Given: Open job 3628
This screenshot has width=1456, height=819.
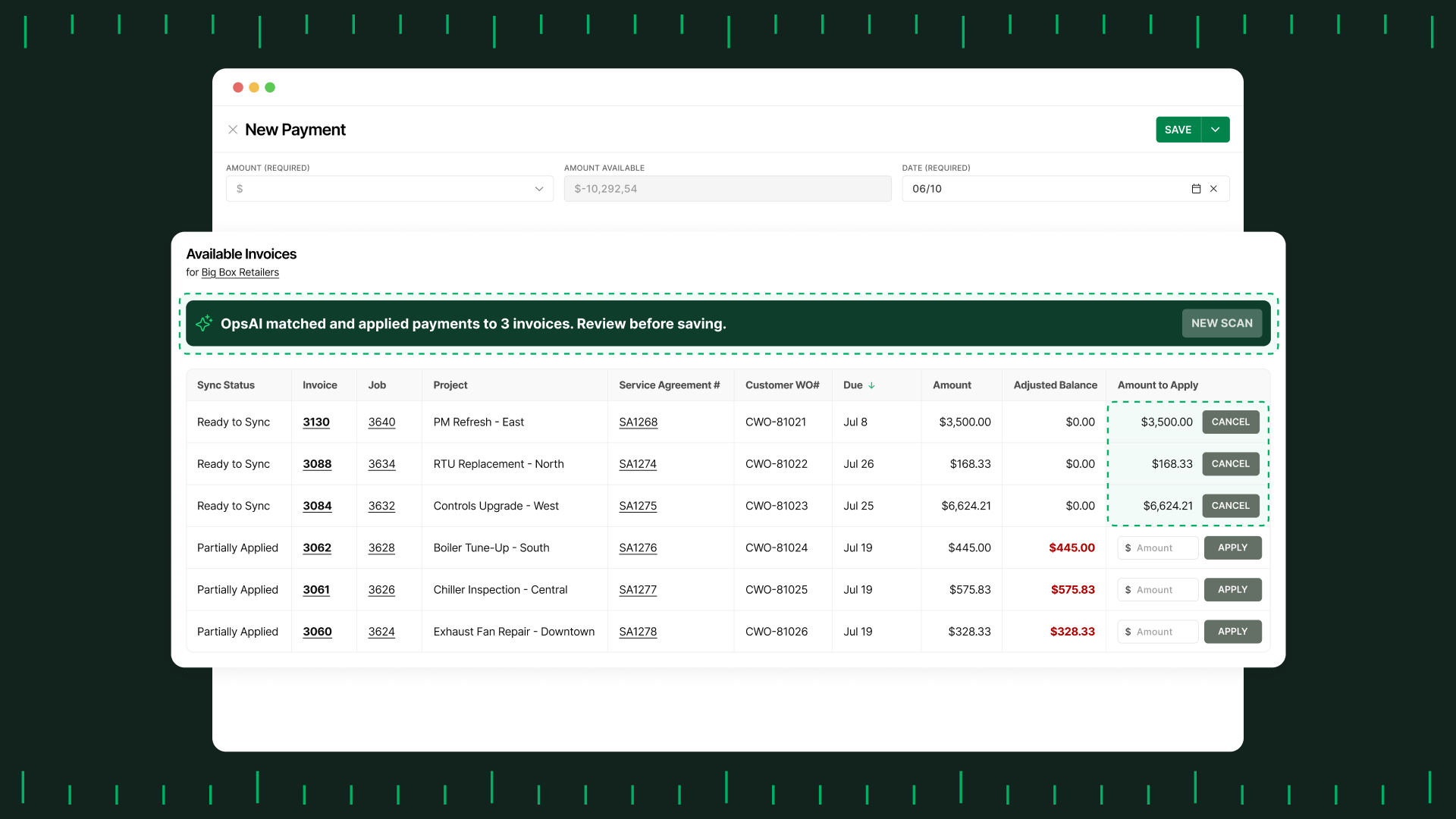Looking at the screenshot, I should tap(381, 548).
